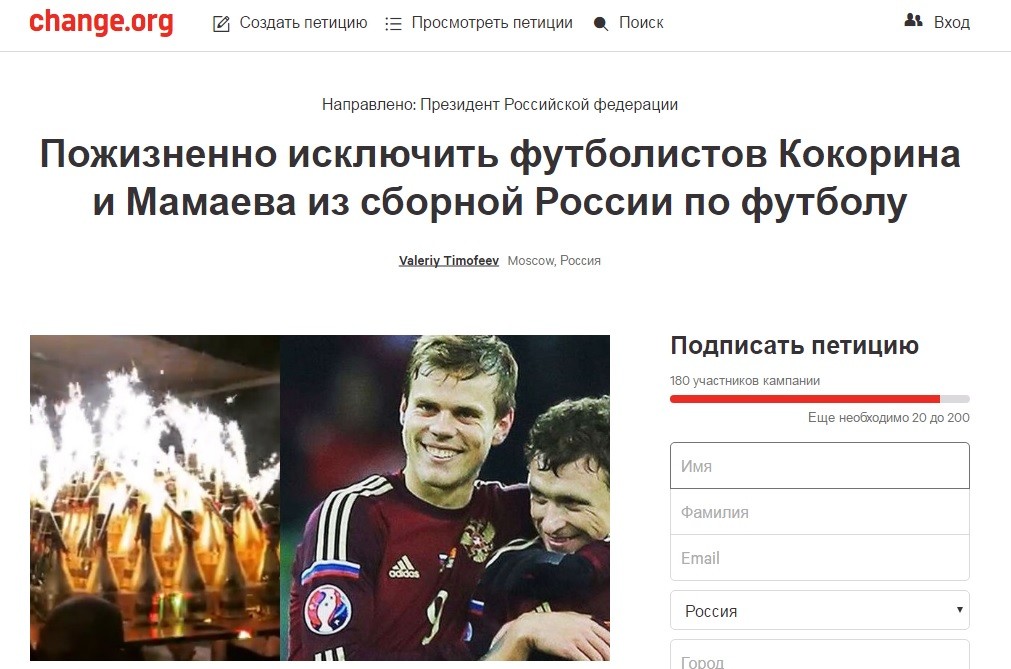
Task: Click the list icon beside Просмотреть петиции
Action: [393, 24]
